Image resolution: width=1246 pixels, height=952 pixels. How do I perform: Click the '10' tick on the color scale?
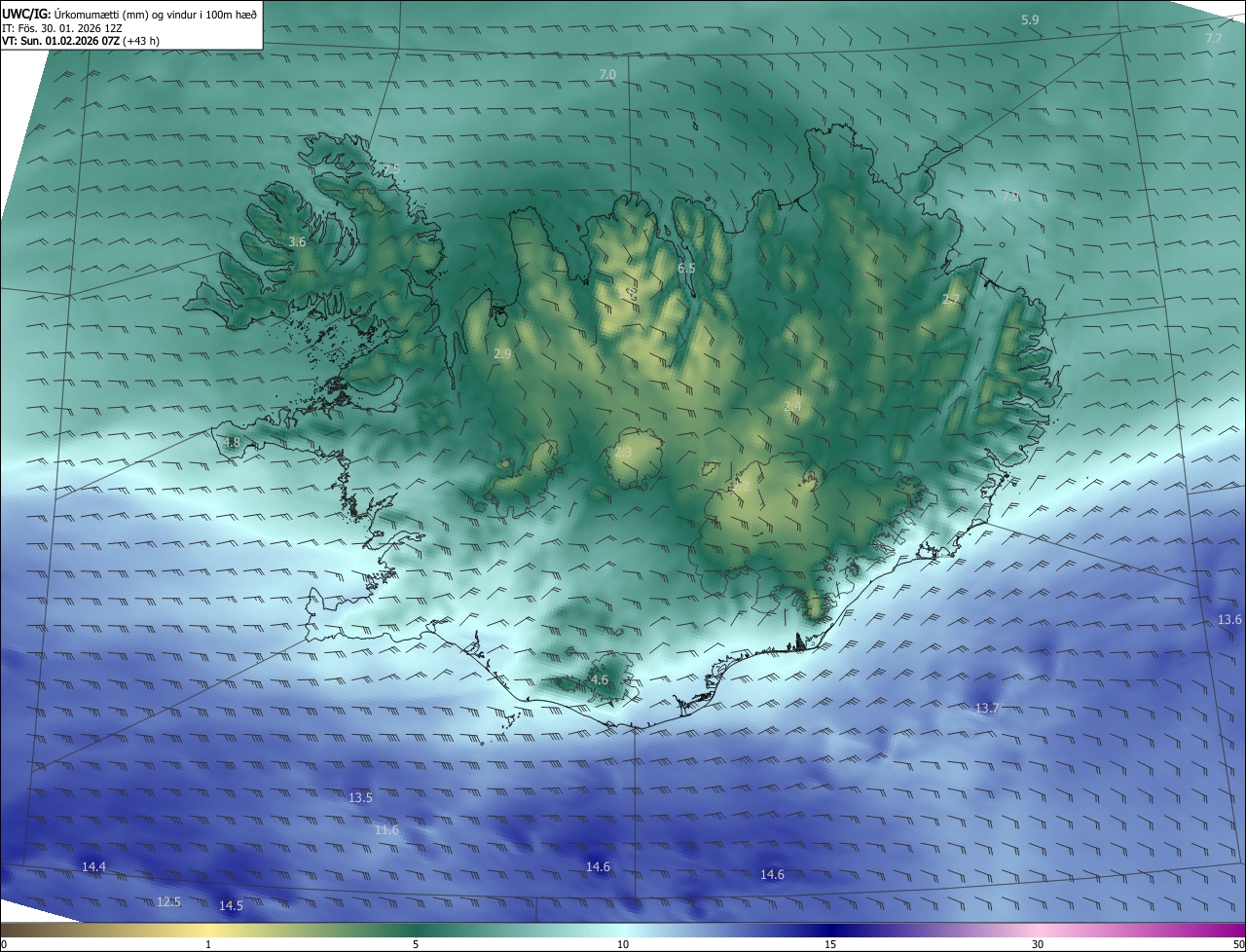[623, 944]
